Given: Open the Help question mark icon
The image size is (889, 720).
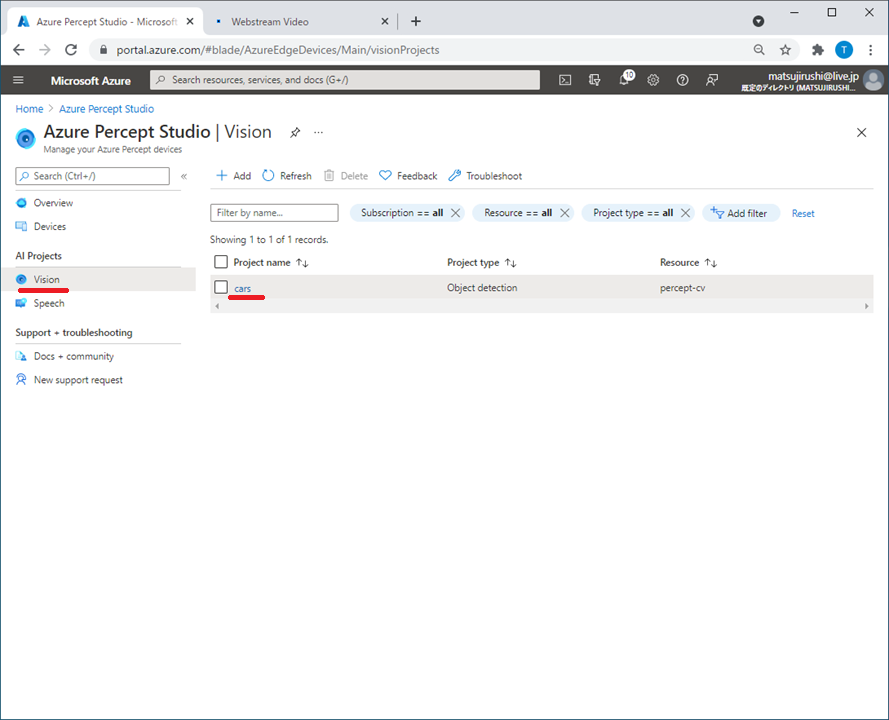Looking at the screenshot, I should point(683,80).
